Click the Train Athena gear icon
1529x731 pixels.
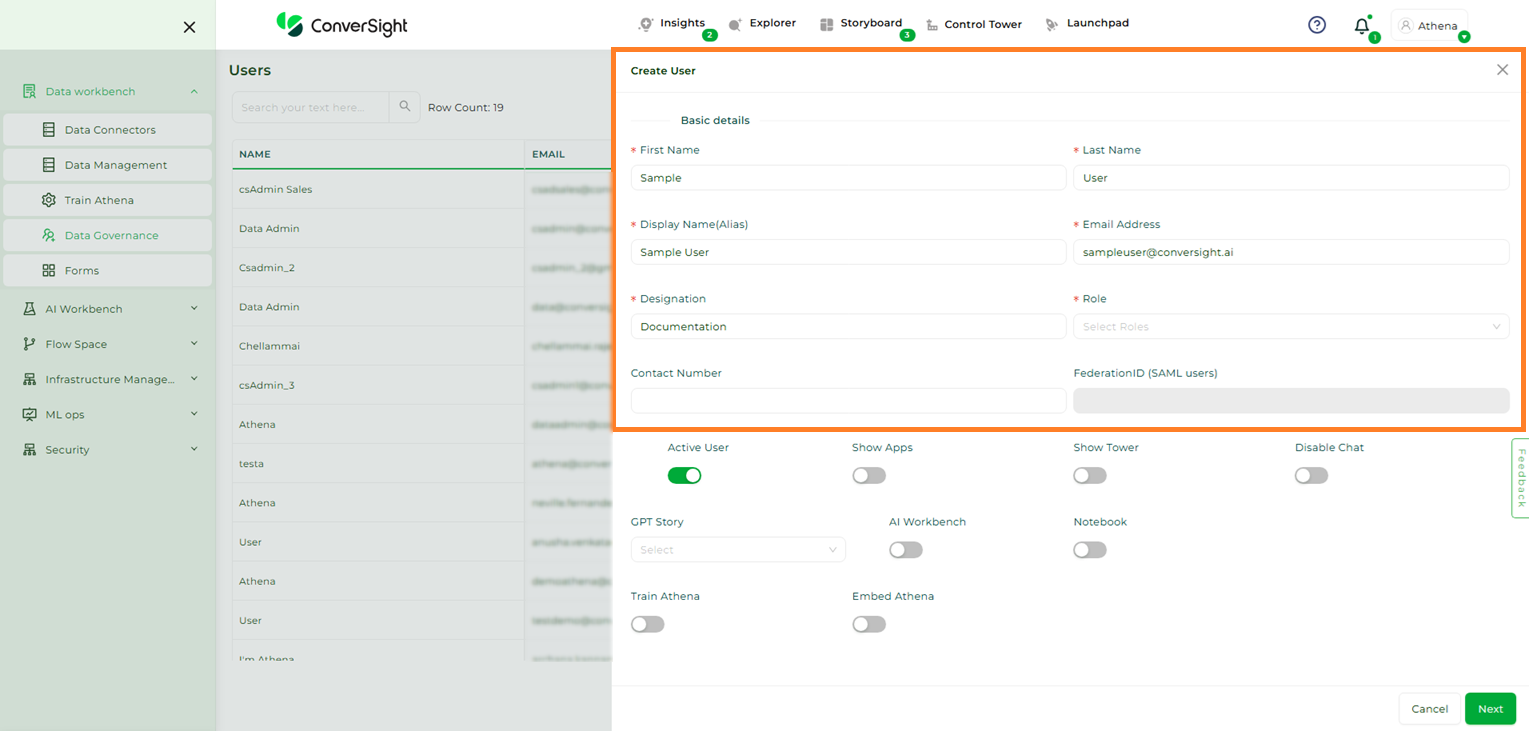coord(48,200)
